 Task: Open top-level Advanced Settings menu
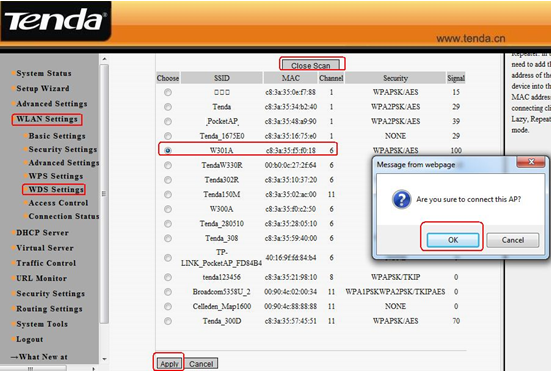click(52, 104)
